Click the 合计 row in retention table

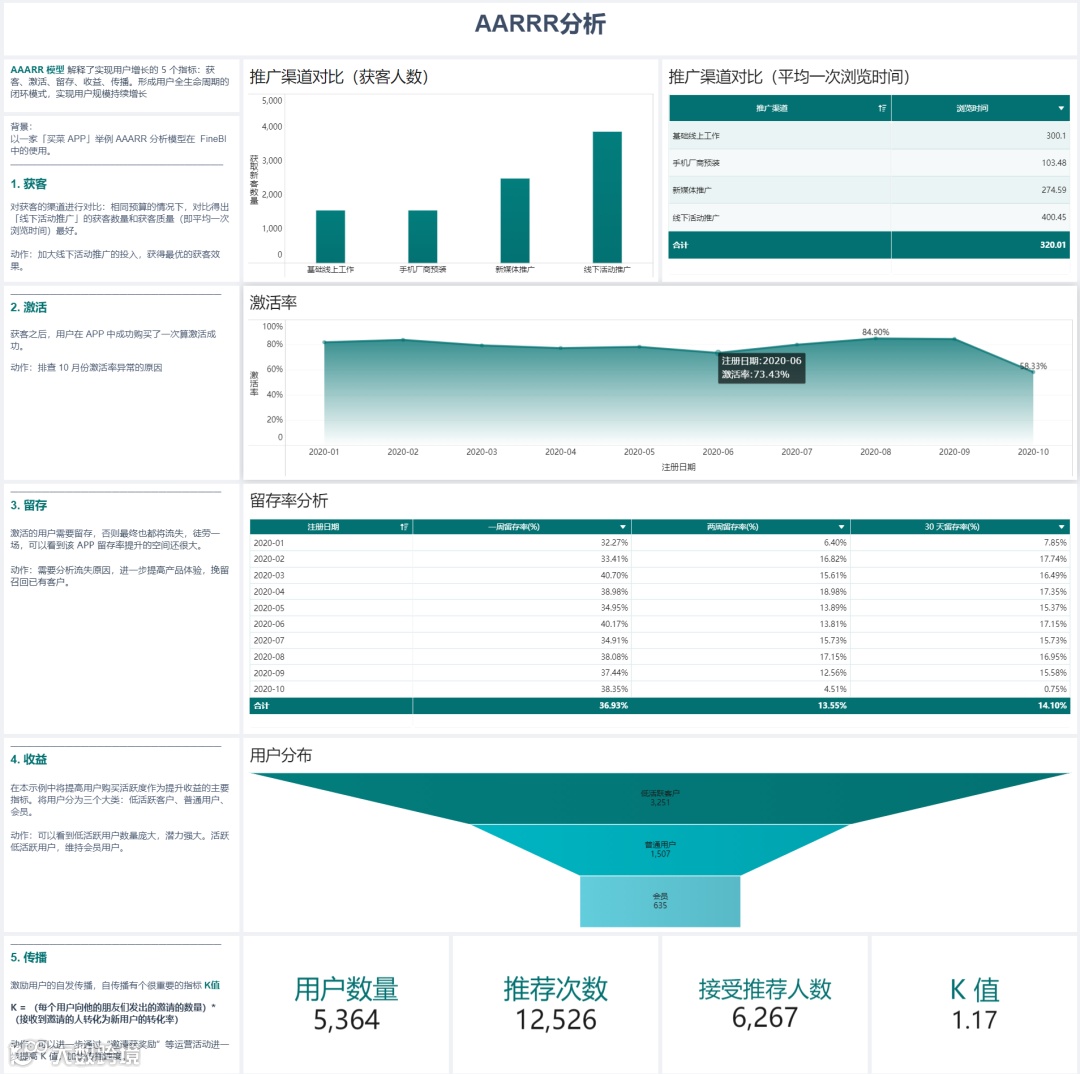[x=660, y=705]
